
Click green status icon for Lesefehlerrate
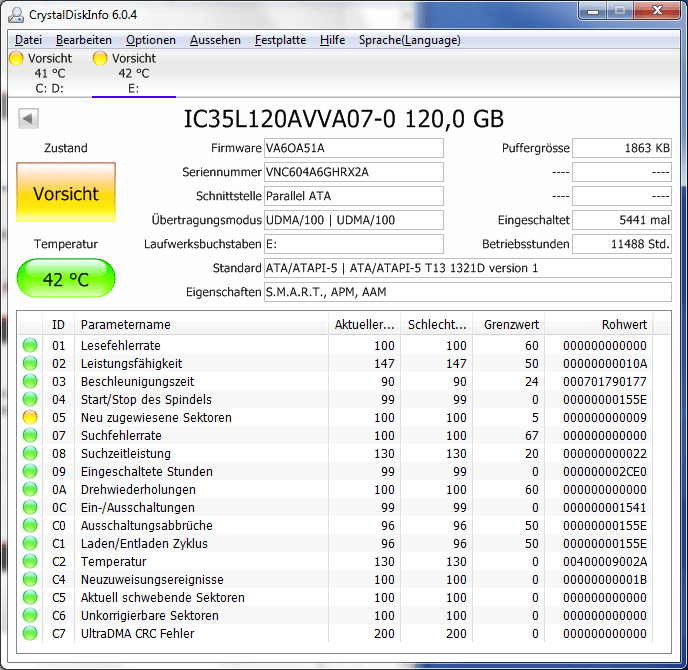tap(30, 345)
